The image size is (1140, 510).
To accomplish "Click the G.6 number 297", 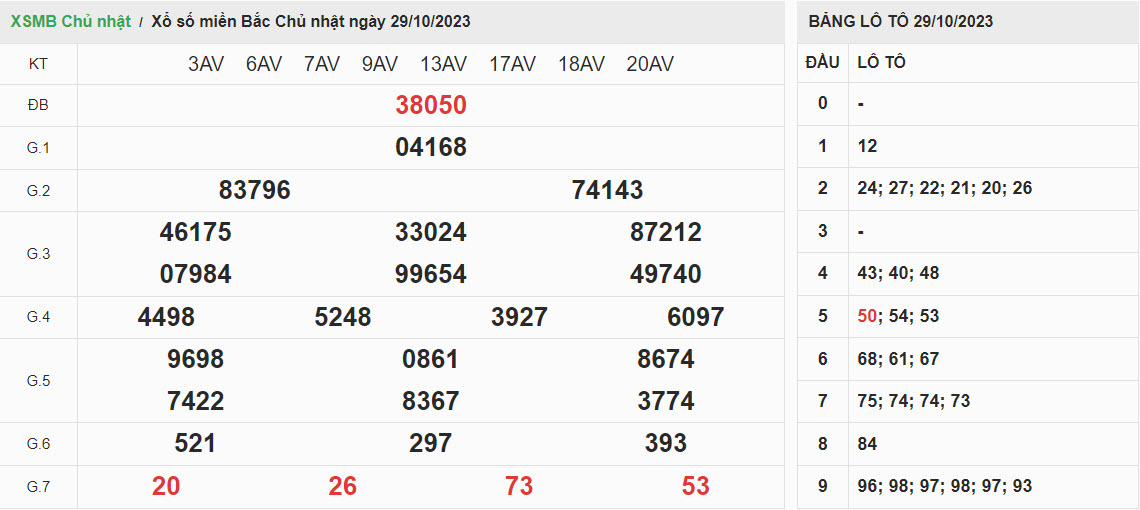I will pos(431,443).
